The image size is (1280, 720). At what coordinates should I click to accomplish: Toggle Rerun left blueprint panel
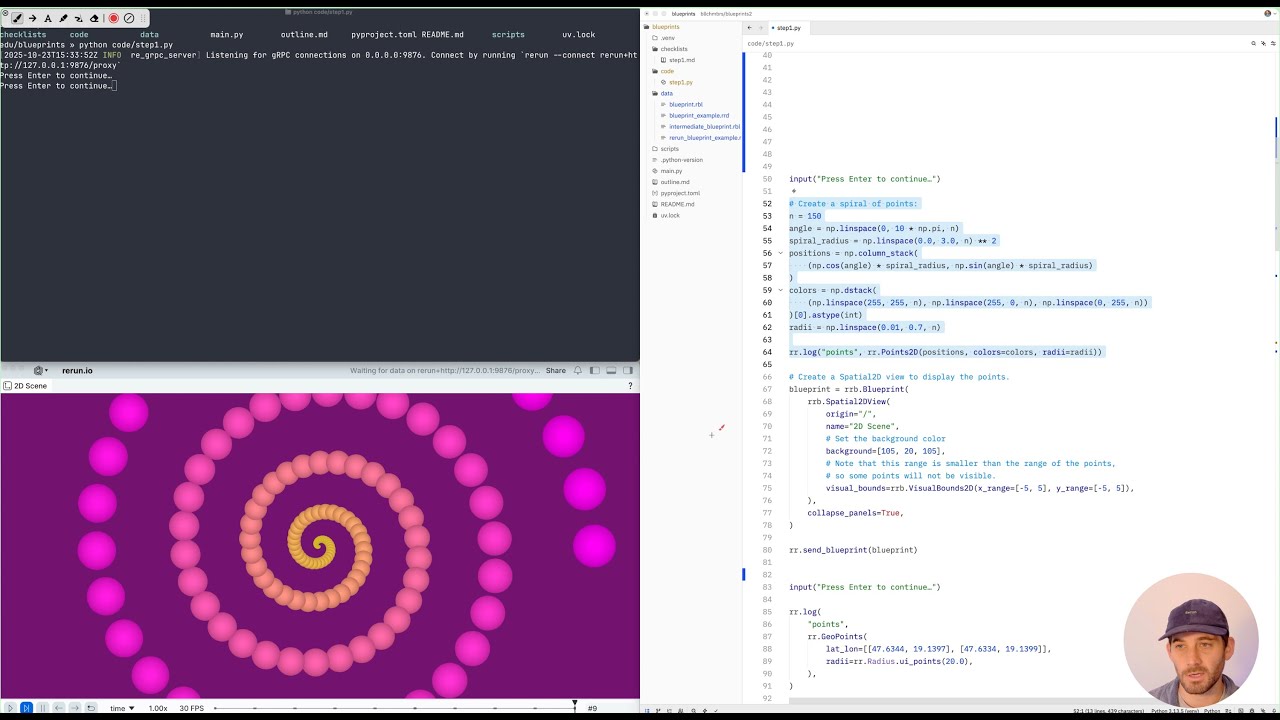tap(594, 370)
